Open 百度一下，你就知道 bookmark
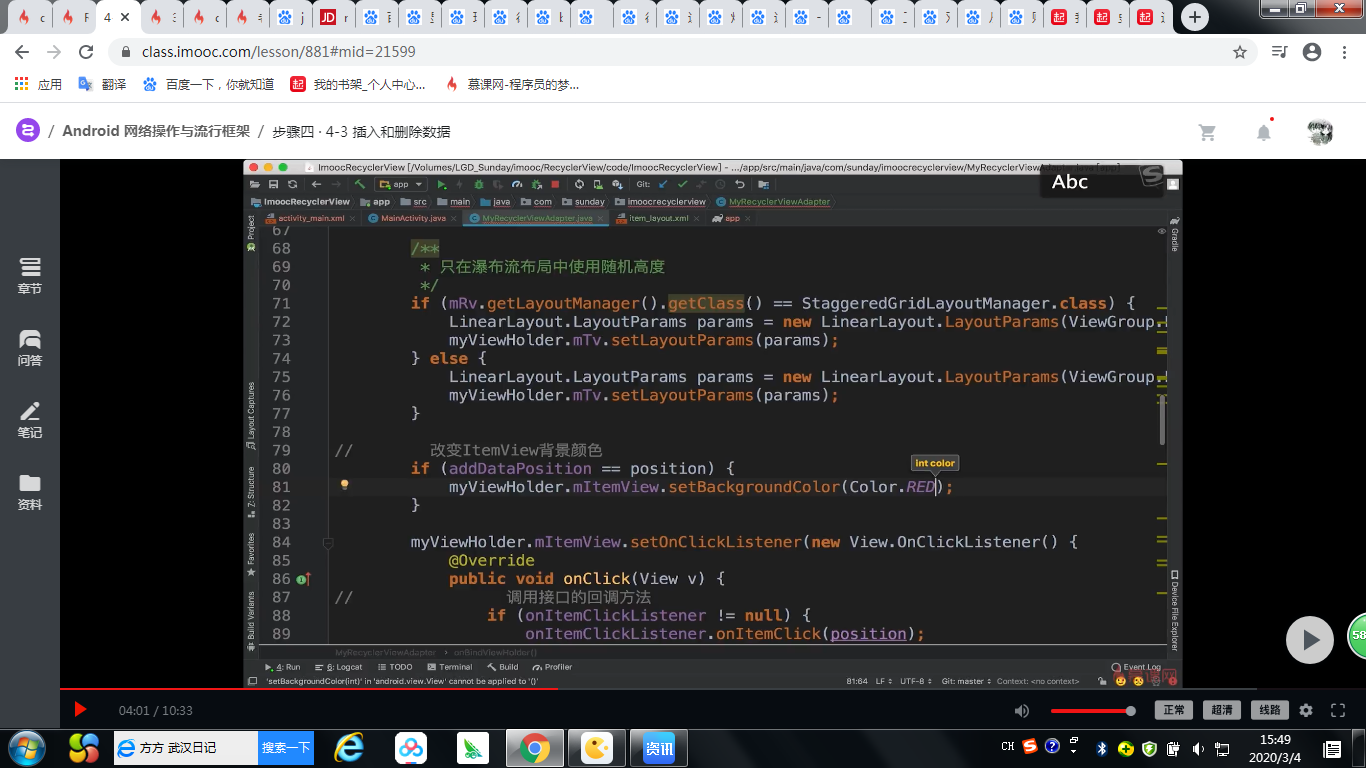Image resolution: width=1366 pixels, height=768 pixels. point(208,85)
